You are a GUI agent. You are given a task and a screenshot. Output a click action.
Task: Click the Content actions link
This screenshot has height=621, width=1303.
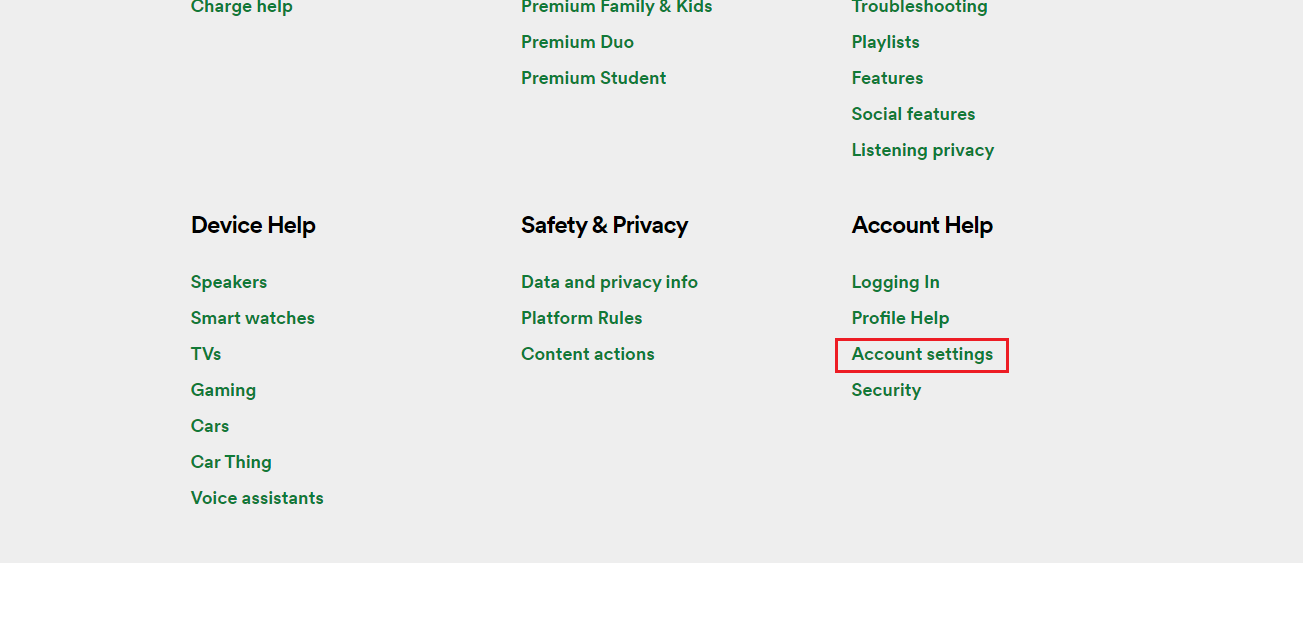587,354
